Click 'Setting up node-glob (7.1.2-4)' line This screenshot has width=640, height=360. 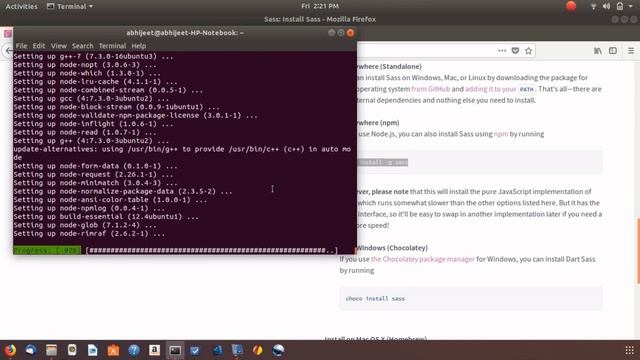85,225
